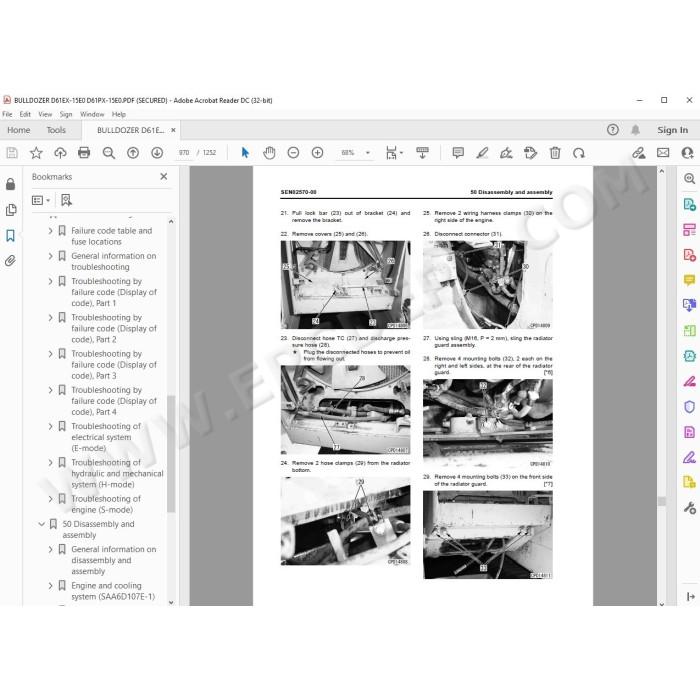Add the file to starred with star icon
Screen dimensions: 700x700
click(36, 153)
